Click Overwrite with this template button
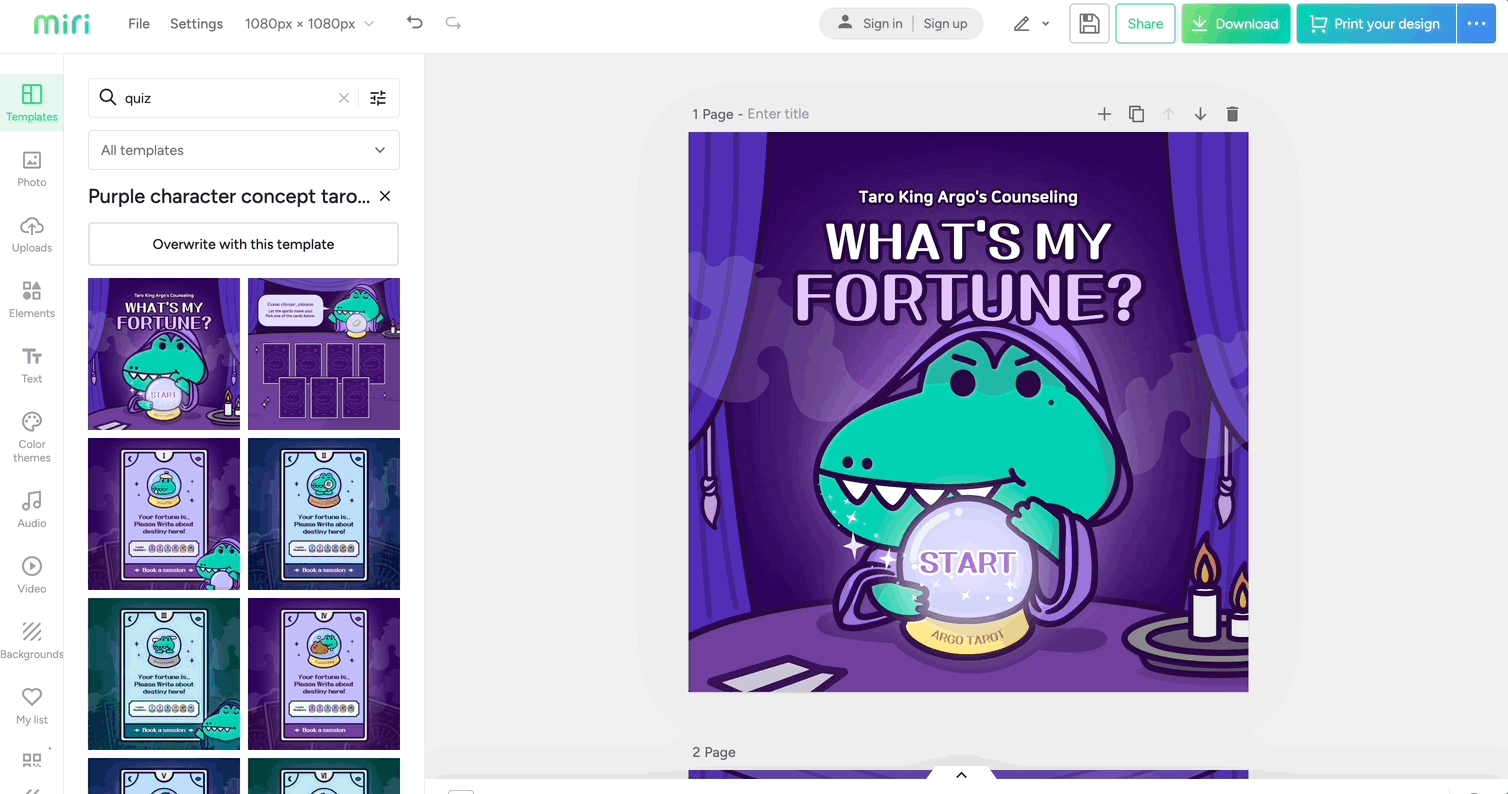1508x794 pixels. coord(244,244)
